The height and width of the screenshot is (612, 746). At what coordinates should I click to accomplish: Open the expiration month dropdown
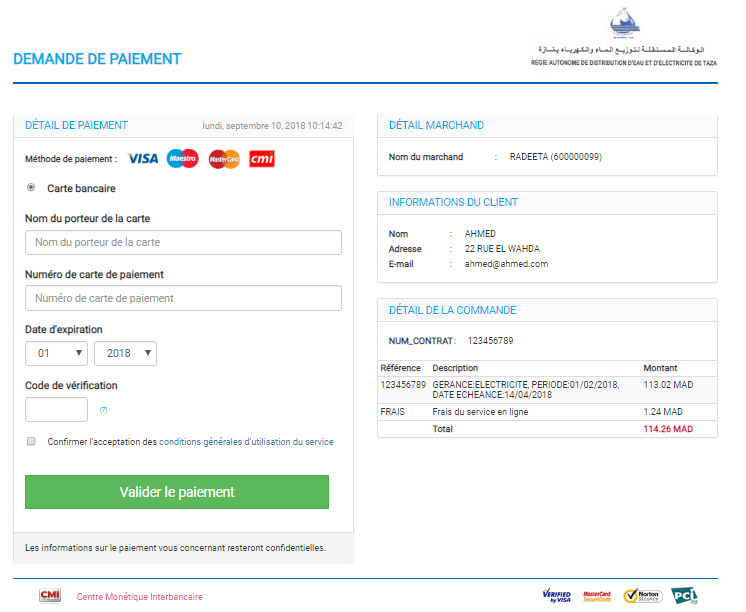pyautogui.click(x=56, y=353)
